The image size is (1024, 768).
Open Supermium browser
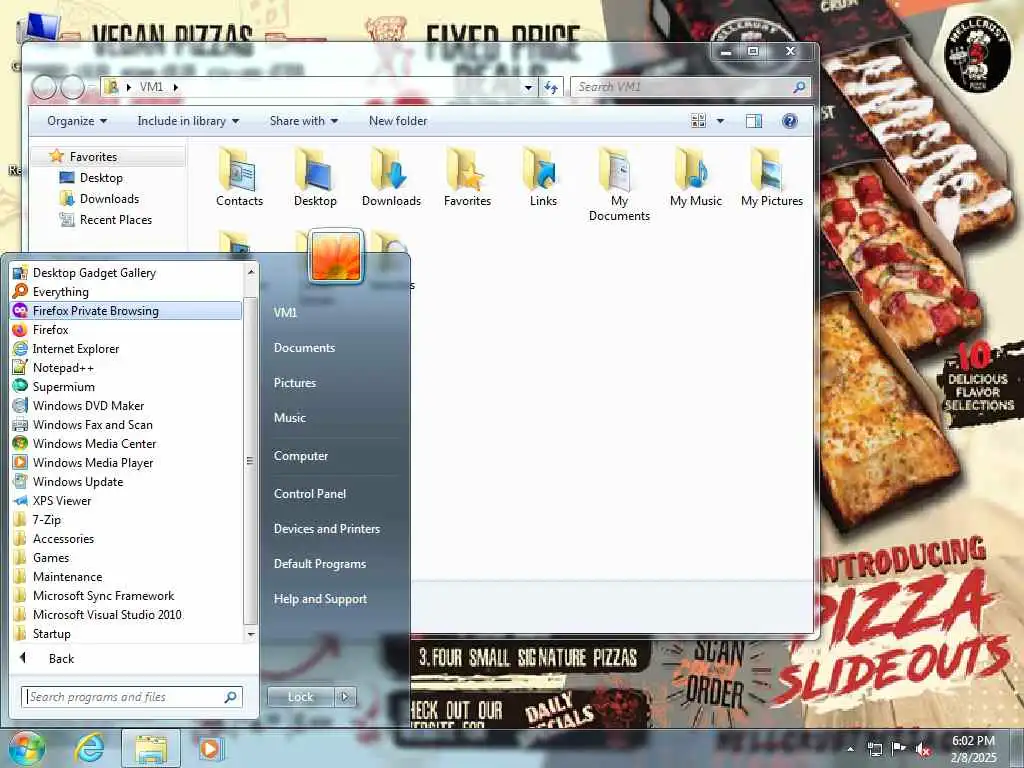(126, 386)
